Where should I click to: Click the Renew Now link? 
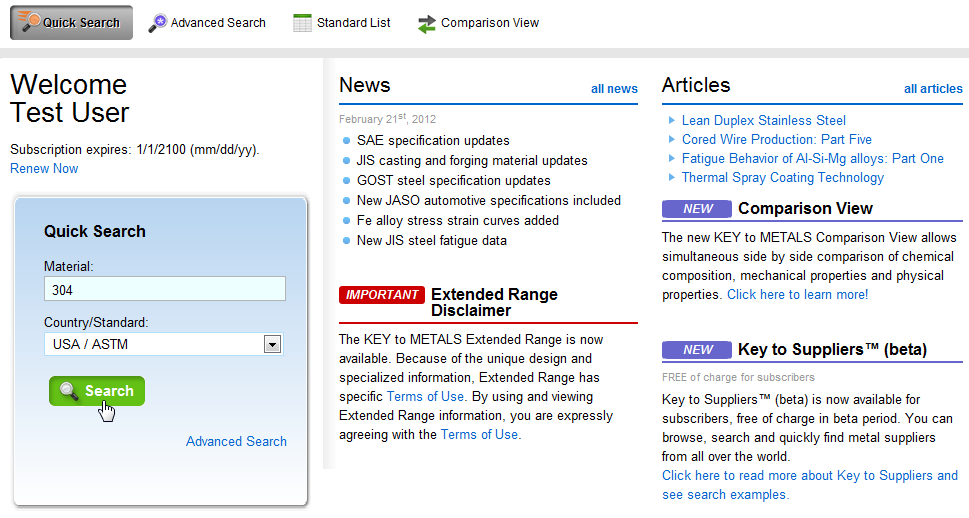tap(44, 169)
